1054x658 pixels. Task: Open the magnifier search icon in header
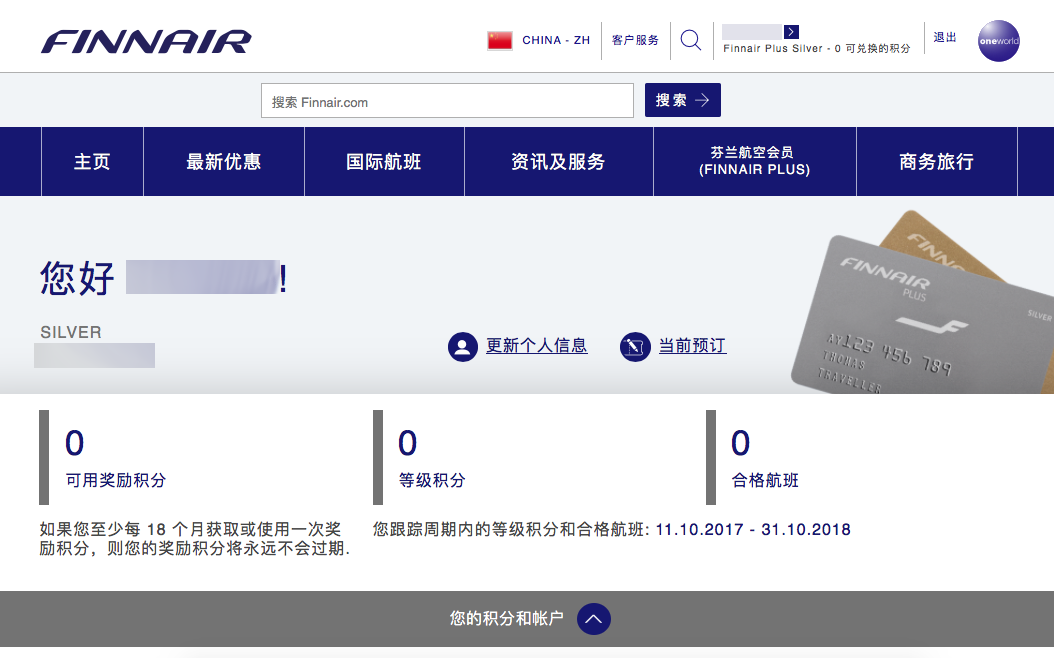690,40
